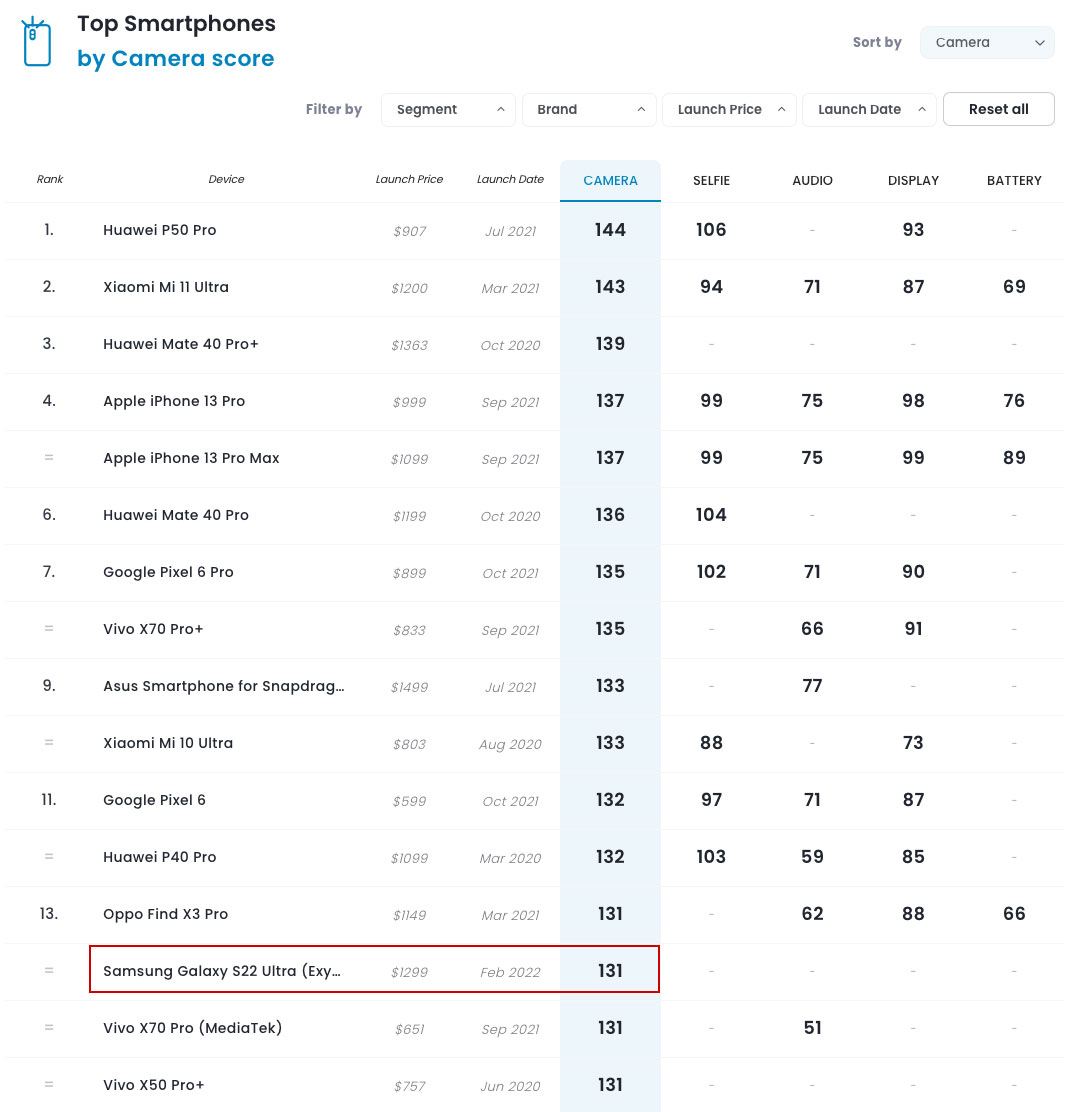Open the Launch Price filter
This screenshot has width=1073, height=1112.
[729, 110]
